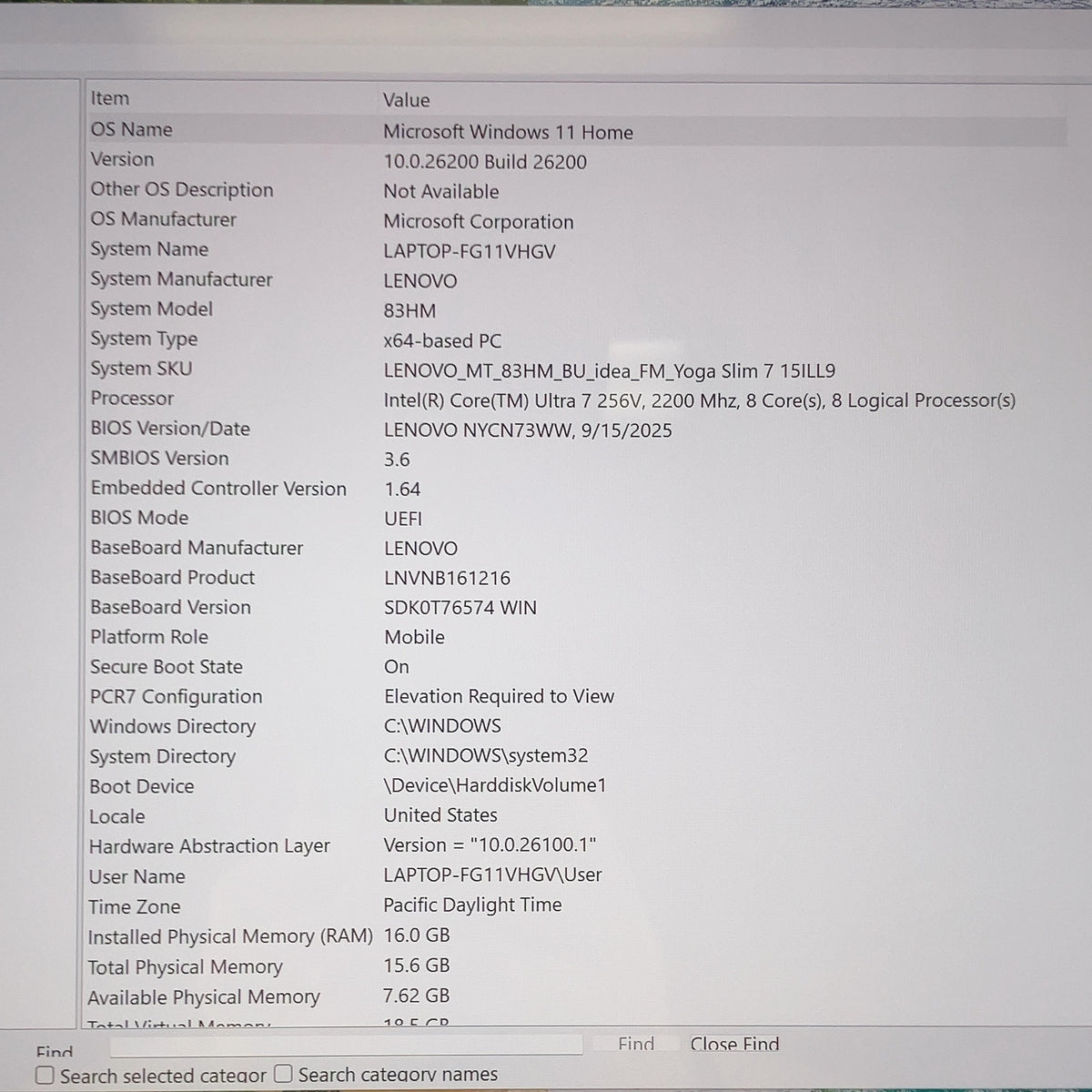Screen dimensions: 1092x1092
Task: Enable the Search selected category checkbox
Action: 45,1076
